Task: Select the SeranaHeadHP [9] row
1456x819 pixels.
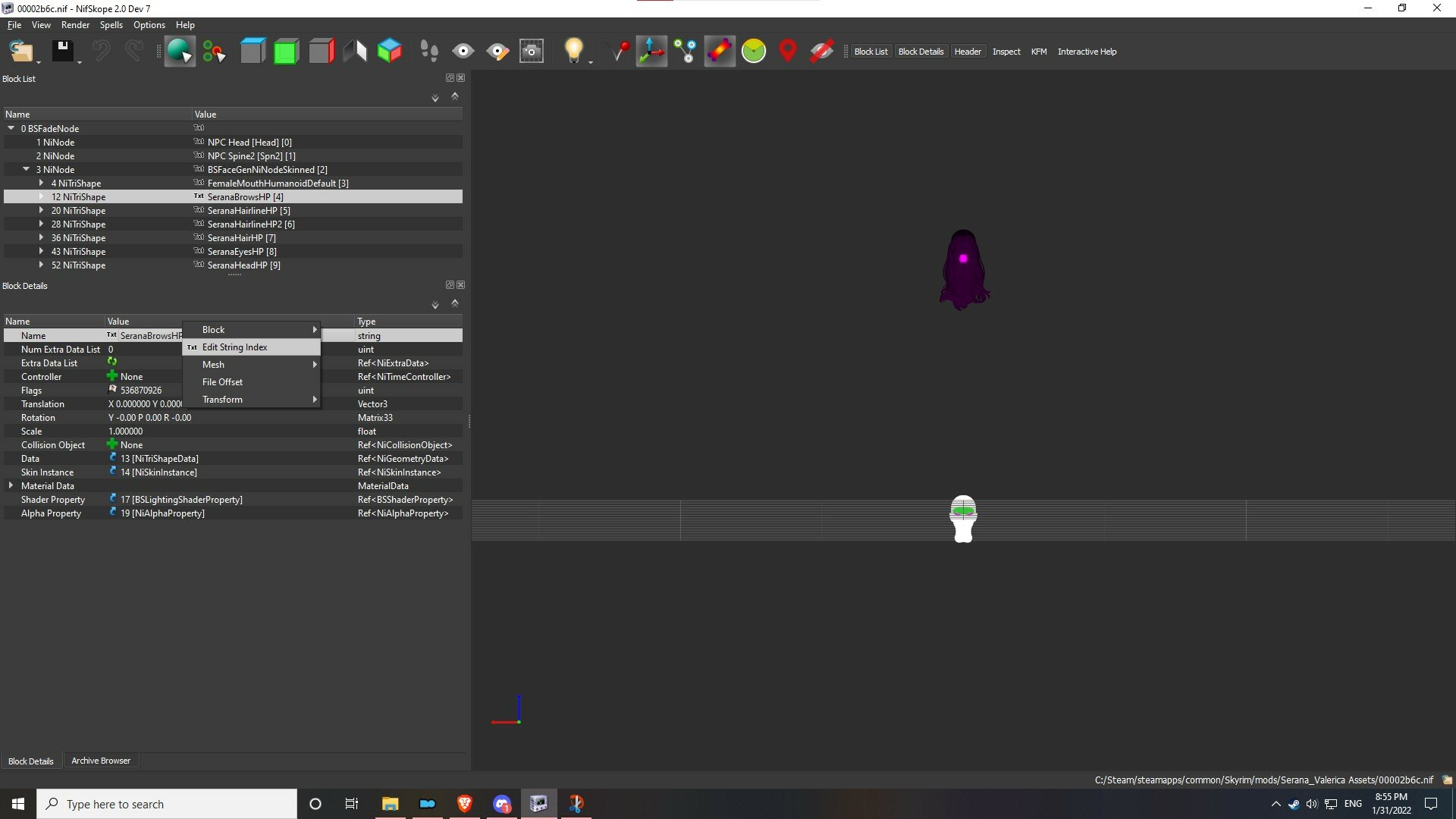Action: [233, 265]
